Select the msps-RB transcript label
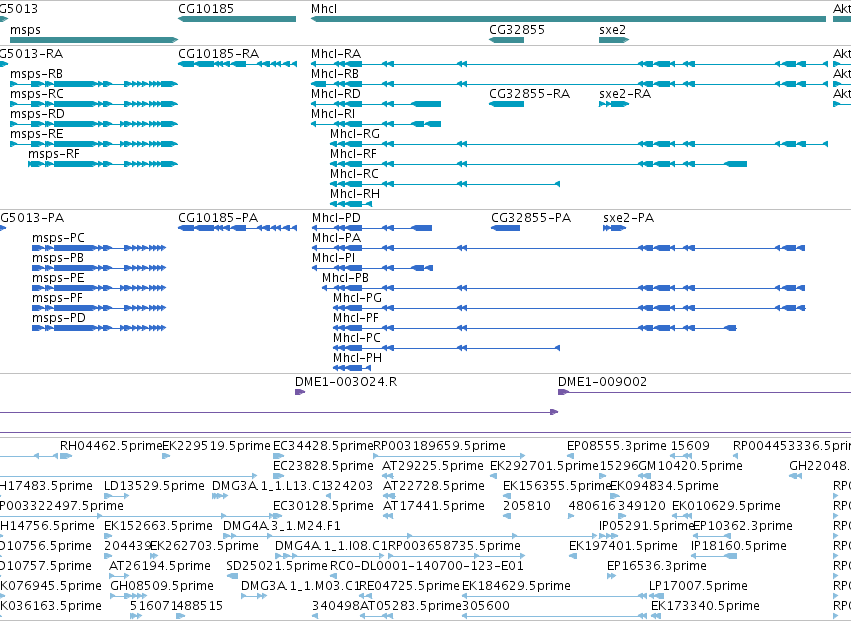The height and width of the screenshot is (621, 851). pyautogui.click(x=36, y=73)
